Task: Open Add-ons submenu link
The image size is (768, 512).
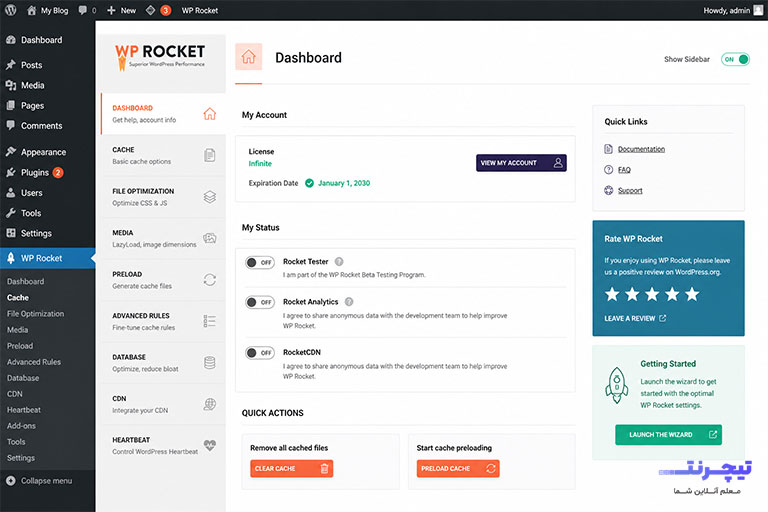Action: [22, 426]
